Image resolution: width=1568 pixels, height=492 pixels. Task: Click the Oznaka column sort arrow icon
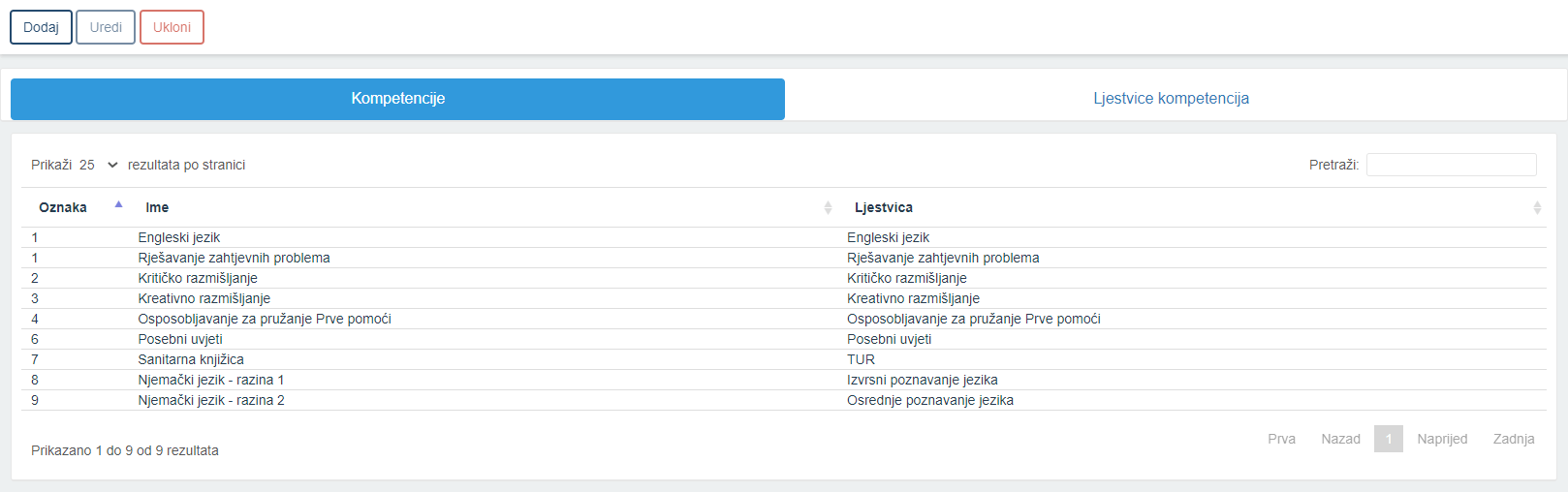[118, 204]
